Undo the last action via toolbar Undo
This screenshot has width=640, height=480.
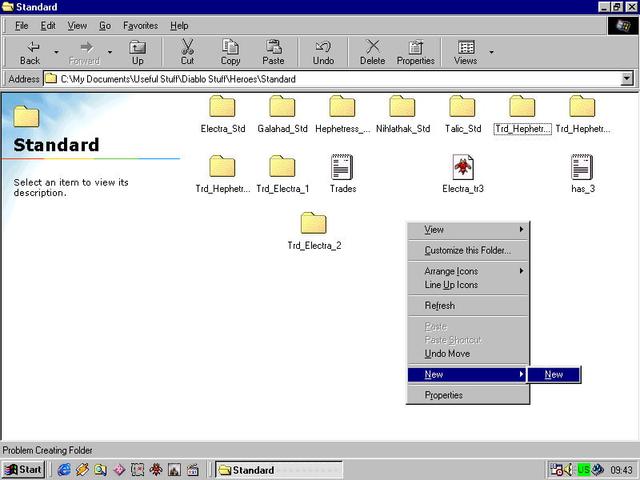tap(323, 52)
